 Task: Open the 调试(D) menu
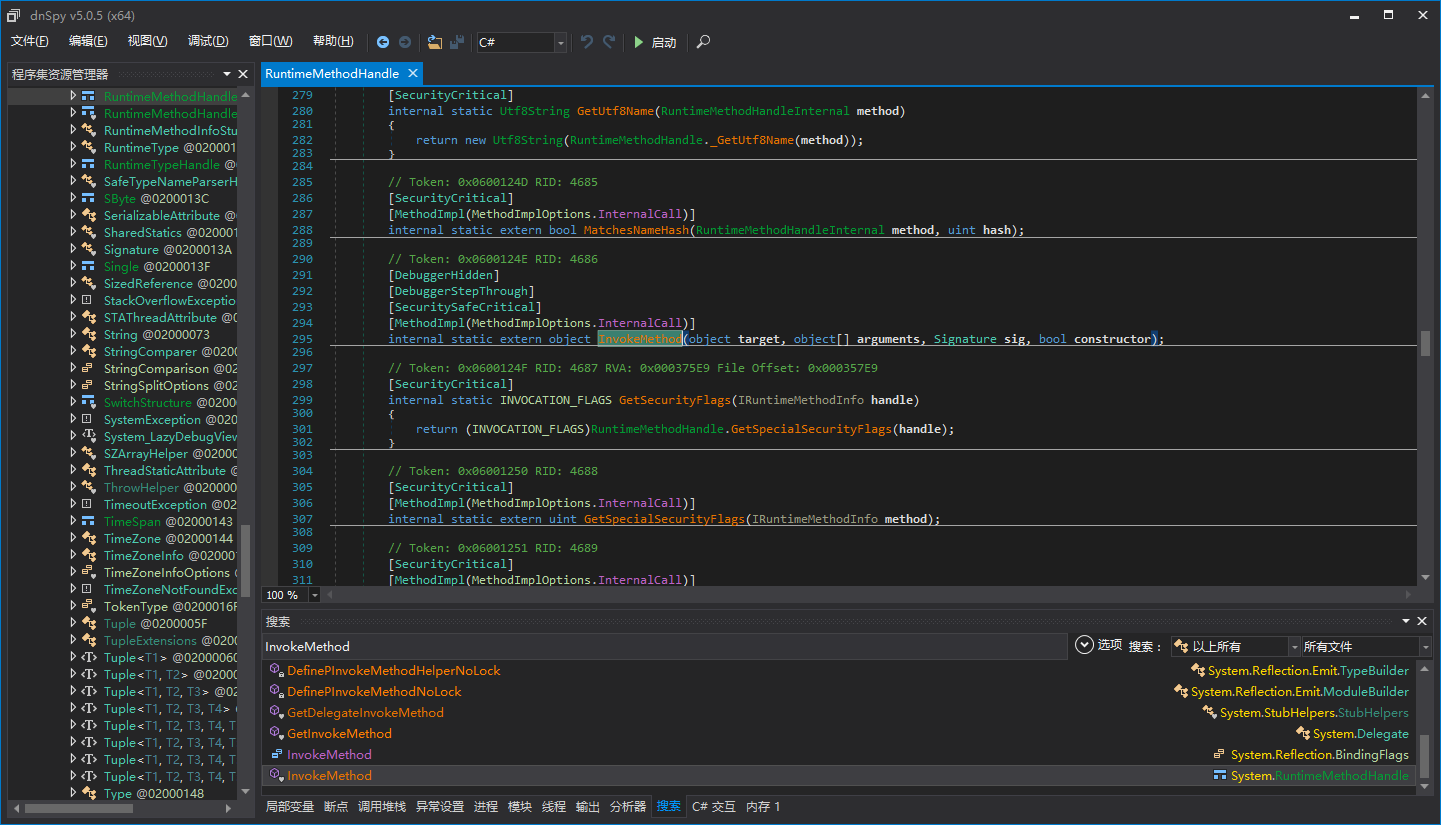click(x=208, y=41)
